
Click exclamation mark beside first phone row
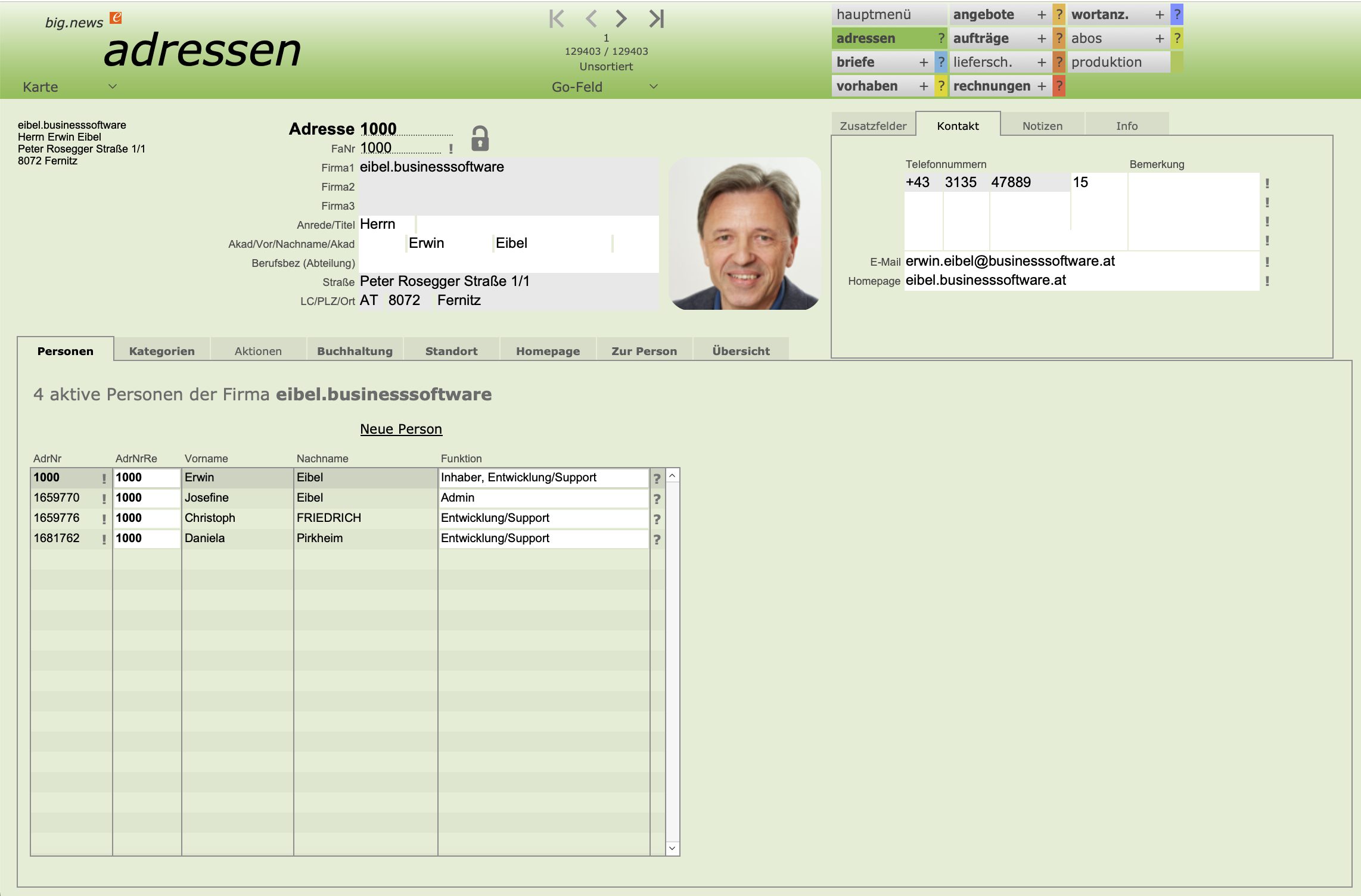[x=1267, y=183]
